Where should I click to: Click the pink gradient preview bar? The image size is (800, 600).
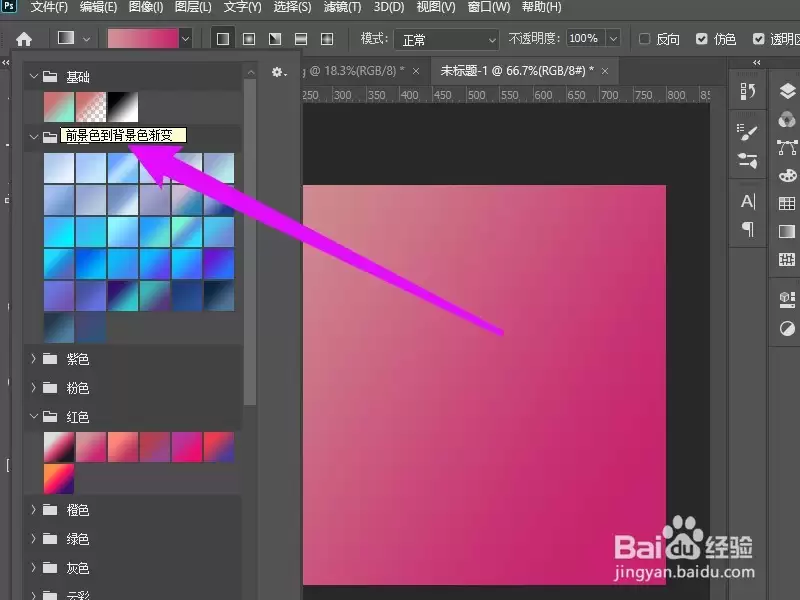tap(143, 39)
